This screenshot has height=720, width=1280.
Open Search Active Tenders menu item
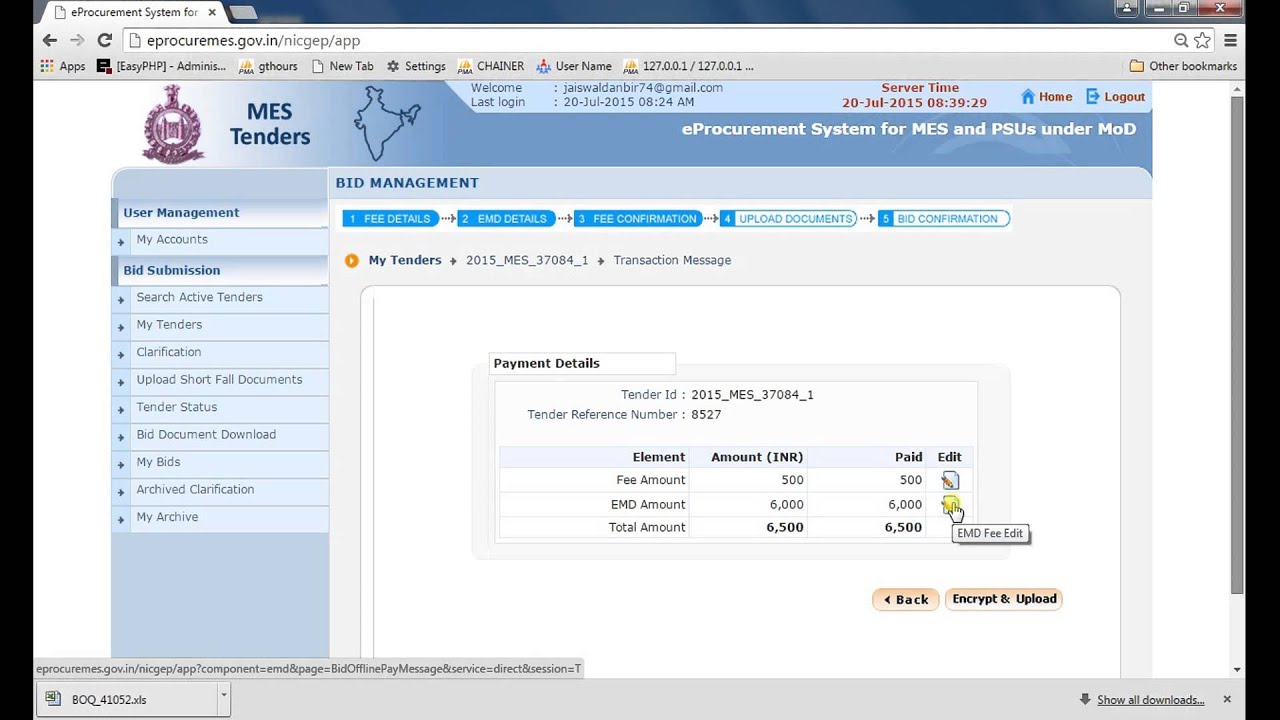coord(199,297)
